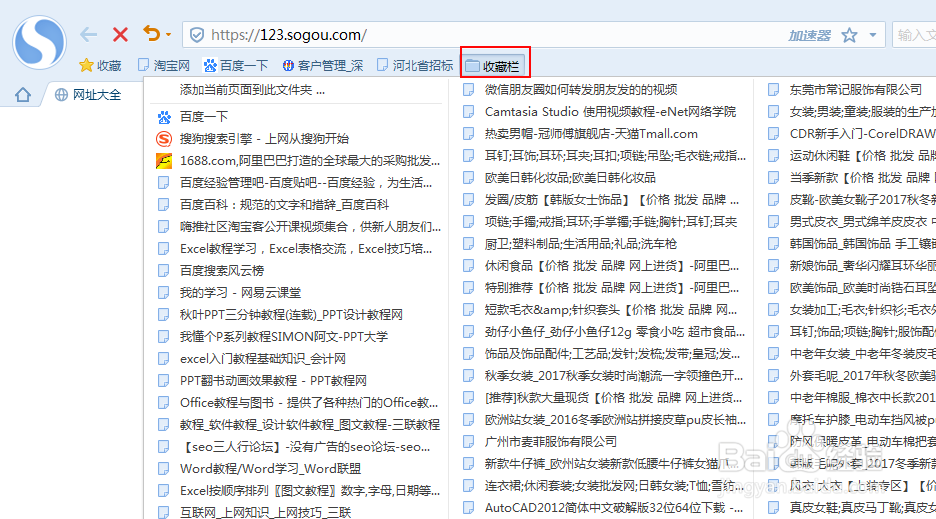The image size is (936, 519).
Task: Bookmark this page with the star icon
Action: (x=849, y=35)
